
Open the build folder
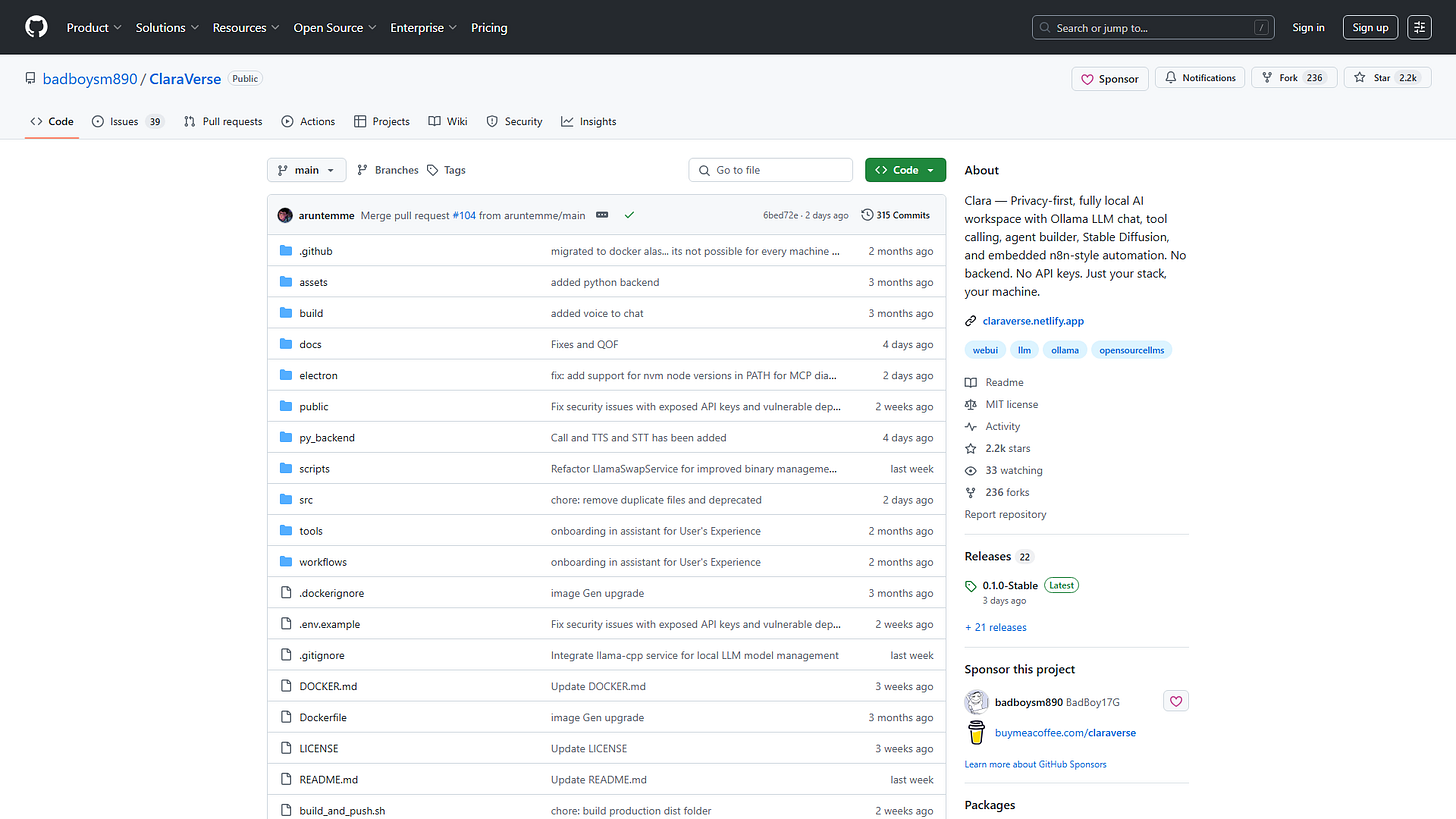pos(311,313)
